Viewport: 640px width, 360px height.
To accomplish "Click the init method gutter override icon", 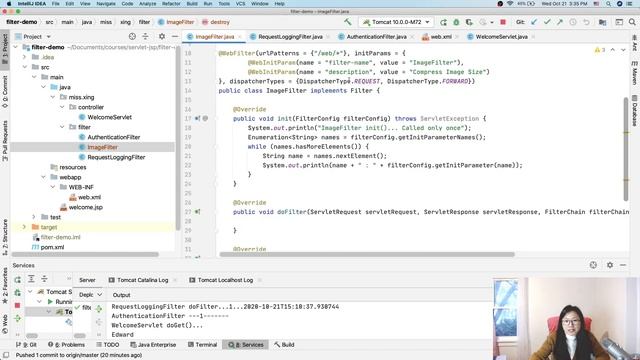I will tap(198, 118).
